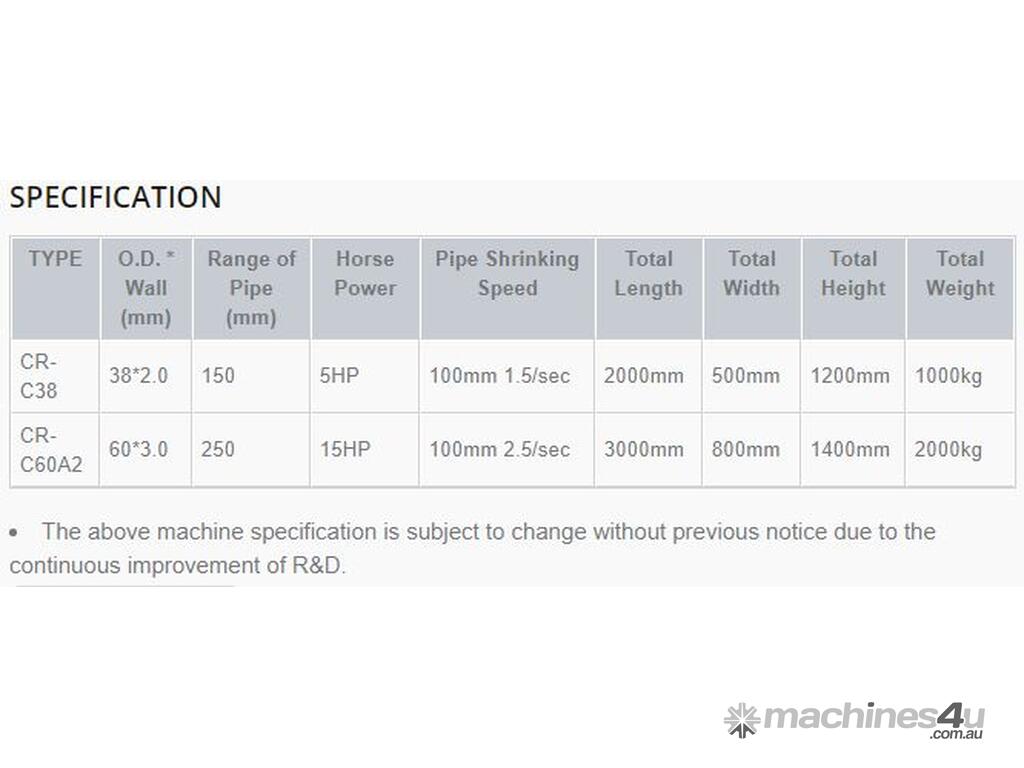Click the CR-C38 model cell
This screenshot has width=1024, height=768.
39,376
